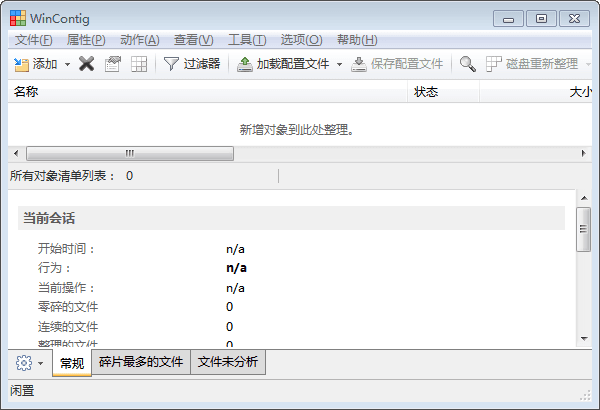Click the horizontal scrollbar left arrow
Image resolution: width=600 pixels, height=410 pixels.
tap(16, 154)
